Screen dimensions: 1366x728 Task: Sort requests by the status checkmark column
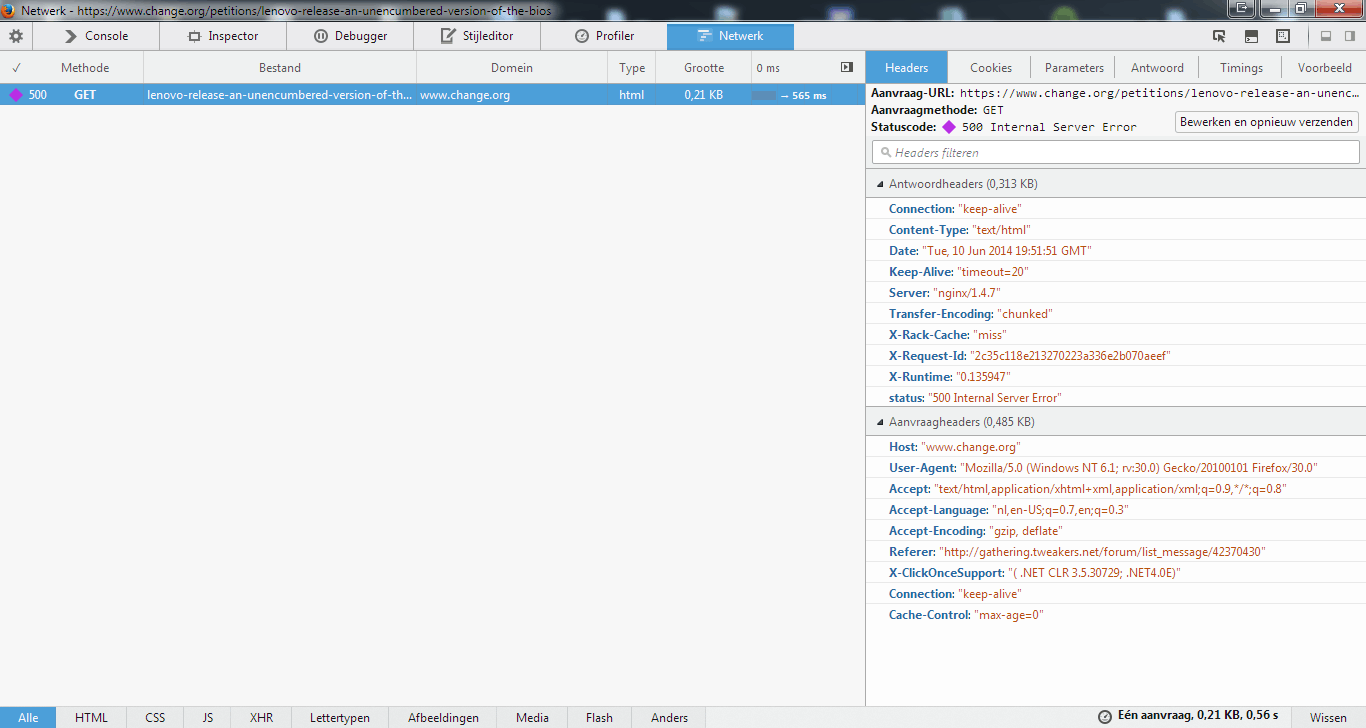pyautogui.click(x=16, y=68)
